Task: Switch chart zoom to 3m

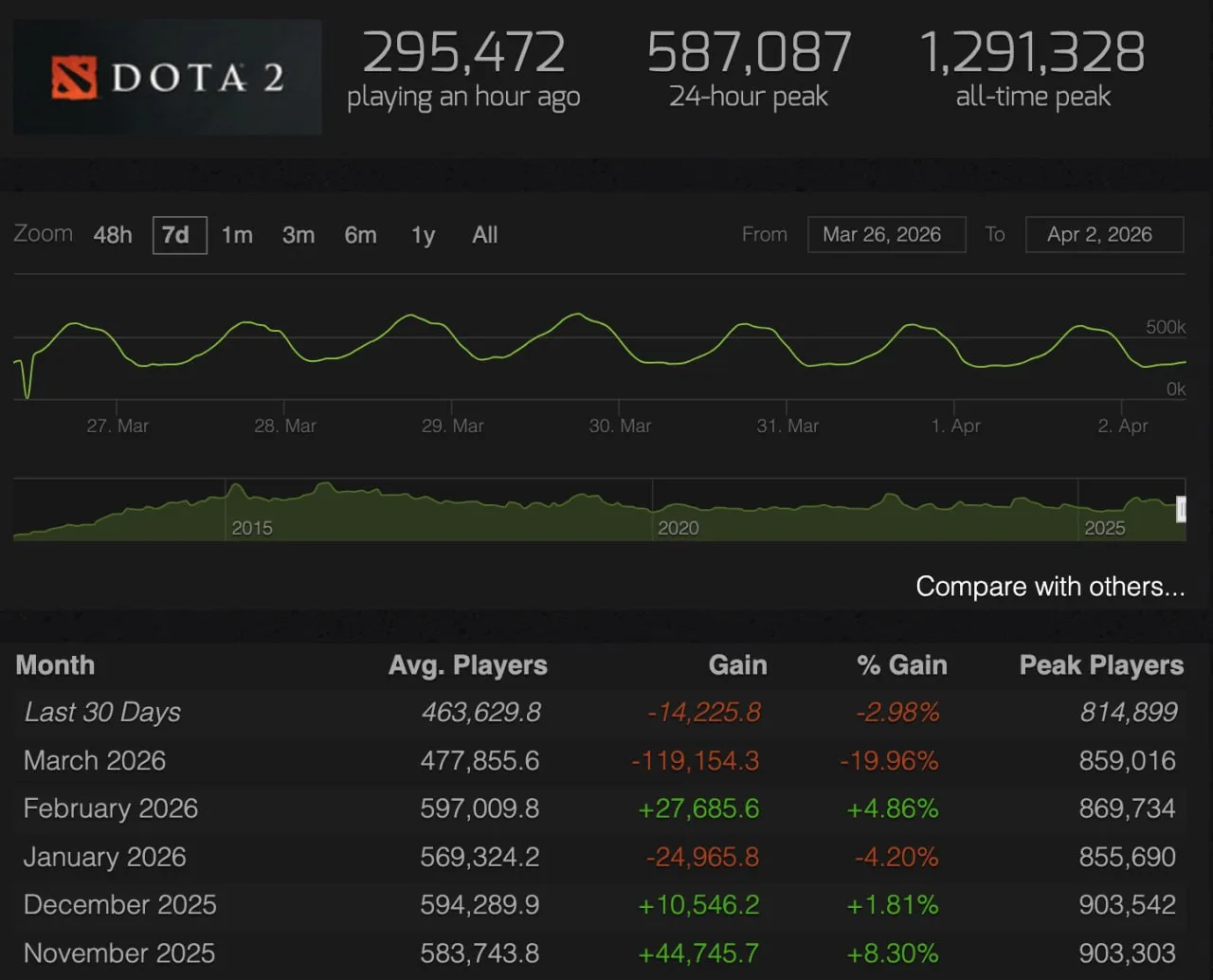Action: [x=299, y=235]
